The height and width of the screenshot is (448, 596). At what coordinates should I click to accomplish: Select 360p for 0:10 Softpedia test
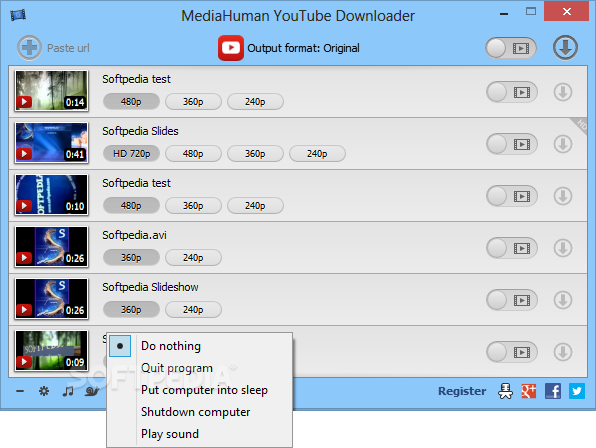tap(193, 206)
